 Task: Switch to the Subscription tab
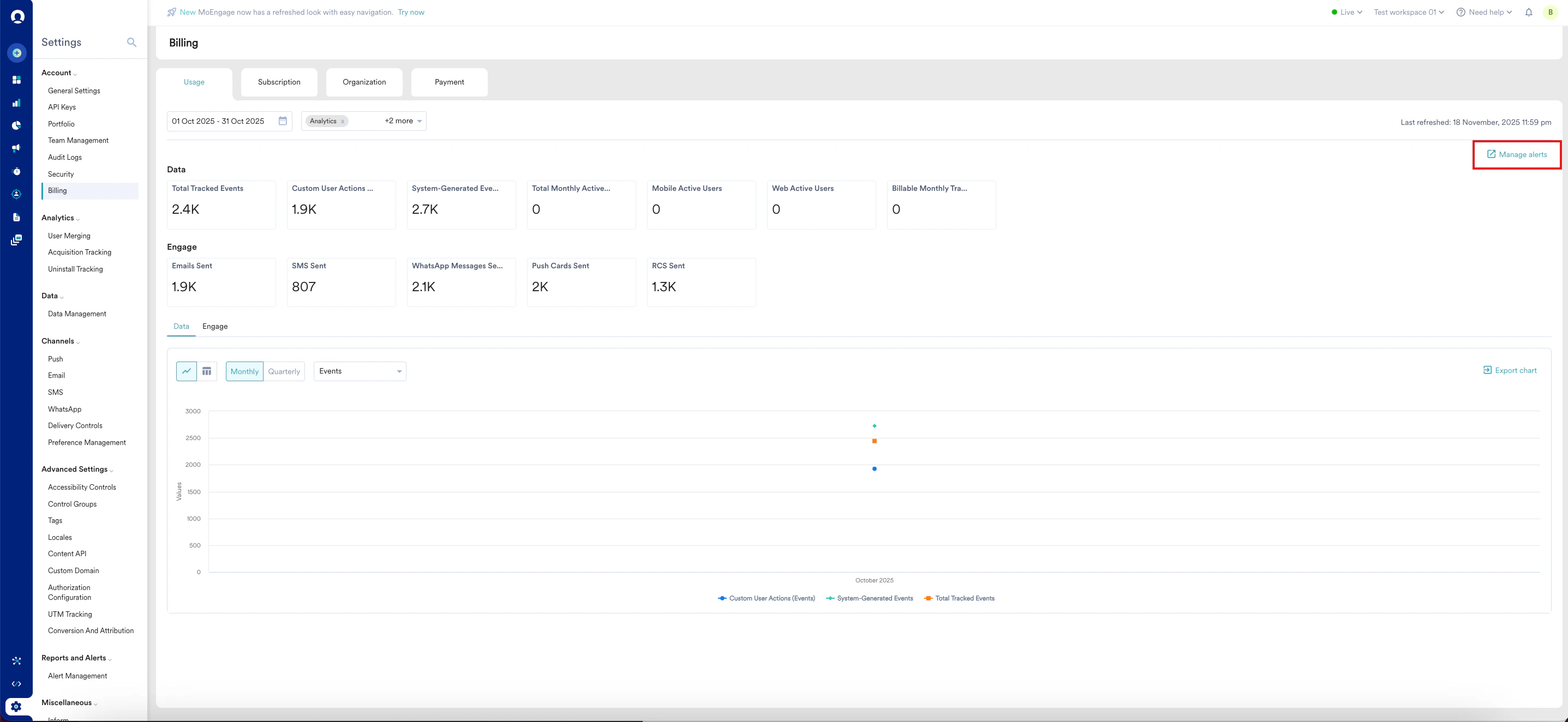[x=279, y=82]
